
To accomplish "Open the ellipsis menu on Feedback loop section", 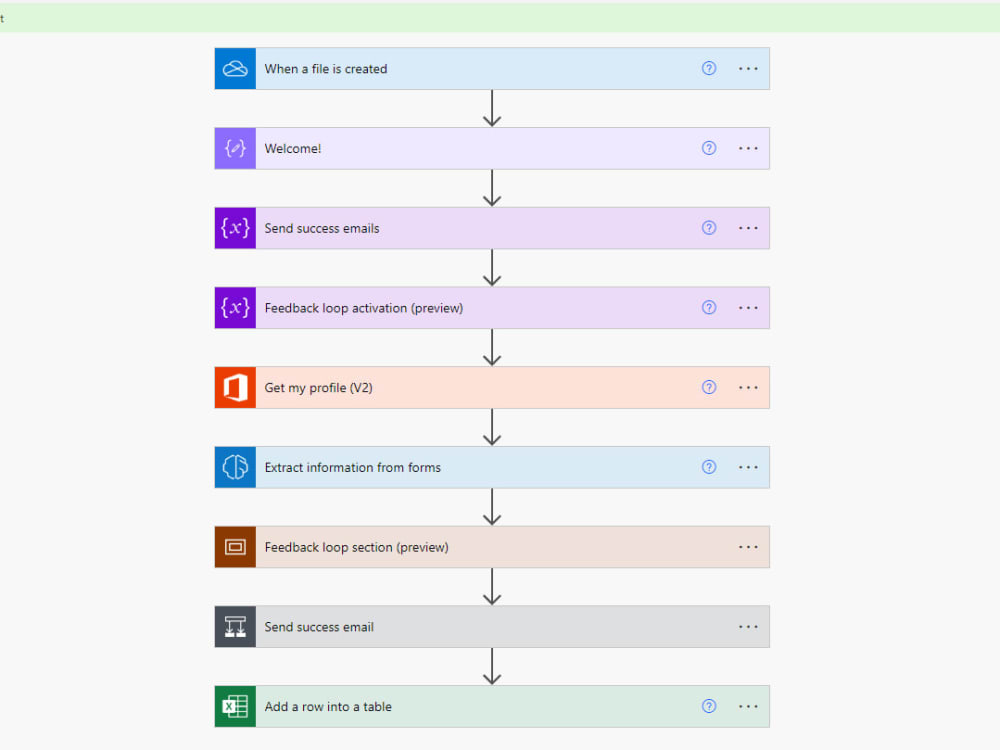I will pyautogui.click(x=748, y=547).
